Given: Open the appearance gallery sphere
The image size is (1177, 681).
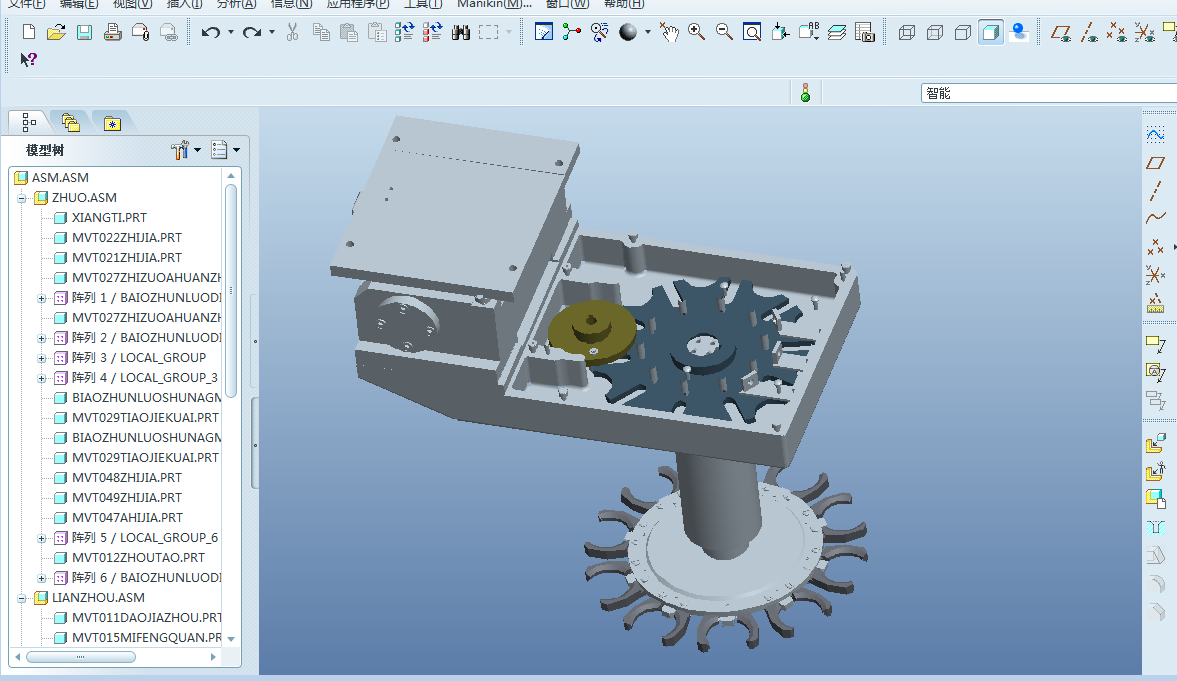Looking at the screenshot, I should click(x=628, y=32).
